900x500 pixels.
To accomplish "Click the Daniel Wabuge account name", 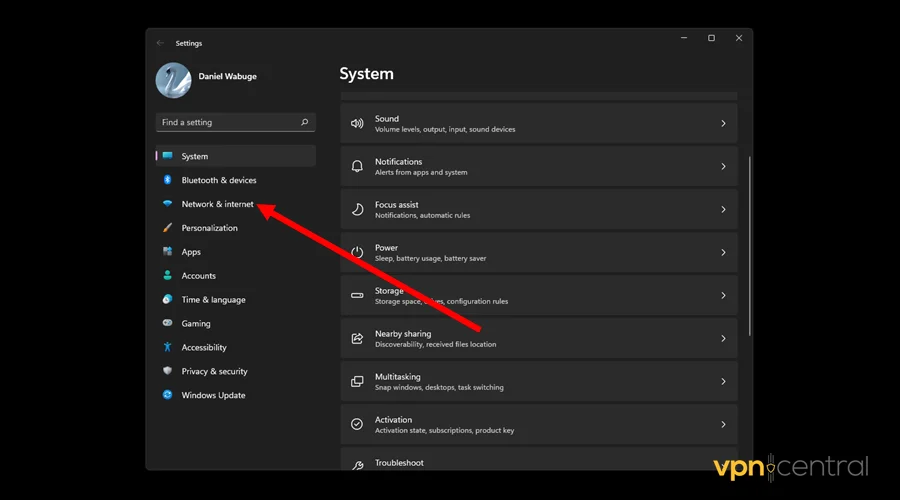I will point(227,76).
